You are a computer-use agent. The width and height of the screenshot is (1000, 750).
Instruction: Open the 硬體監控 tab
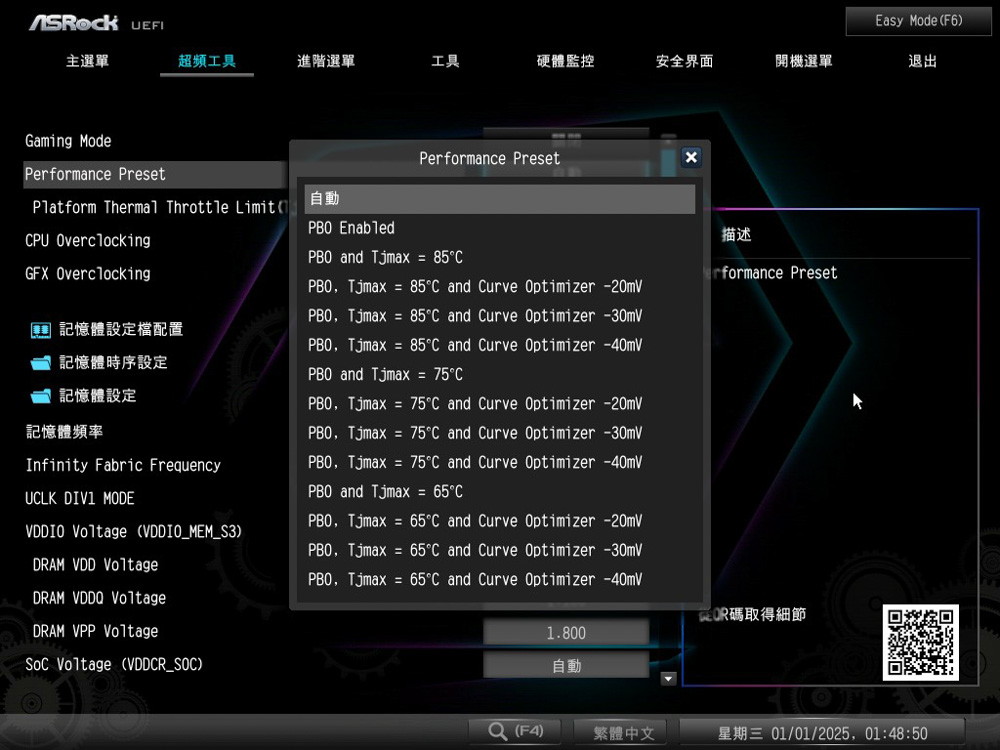tap(565, 62)
